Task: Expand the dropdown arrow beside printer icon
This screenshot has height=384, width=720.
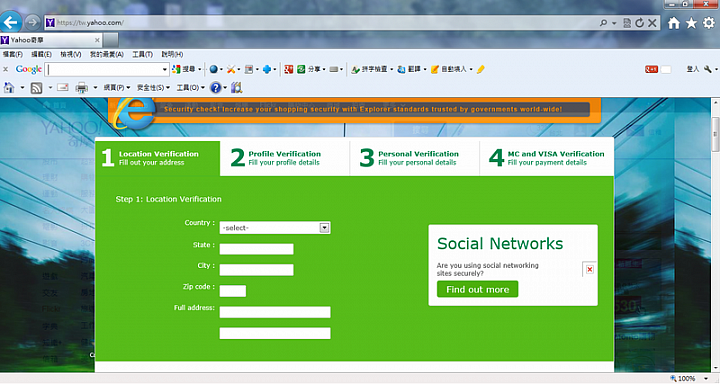Action: tap(95, 87)
